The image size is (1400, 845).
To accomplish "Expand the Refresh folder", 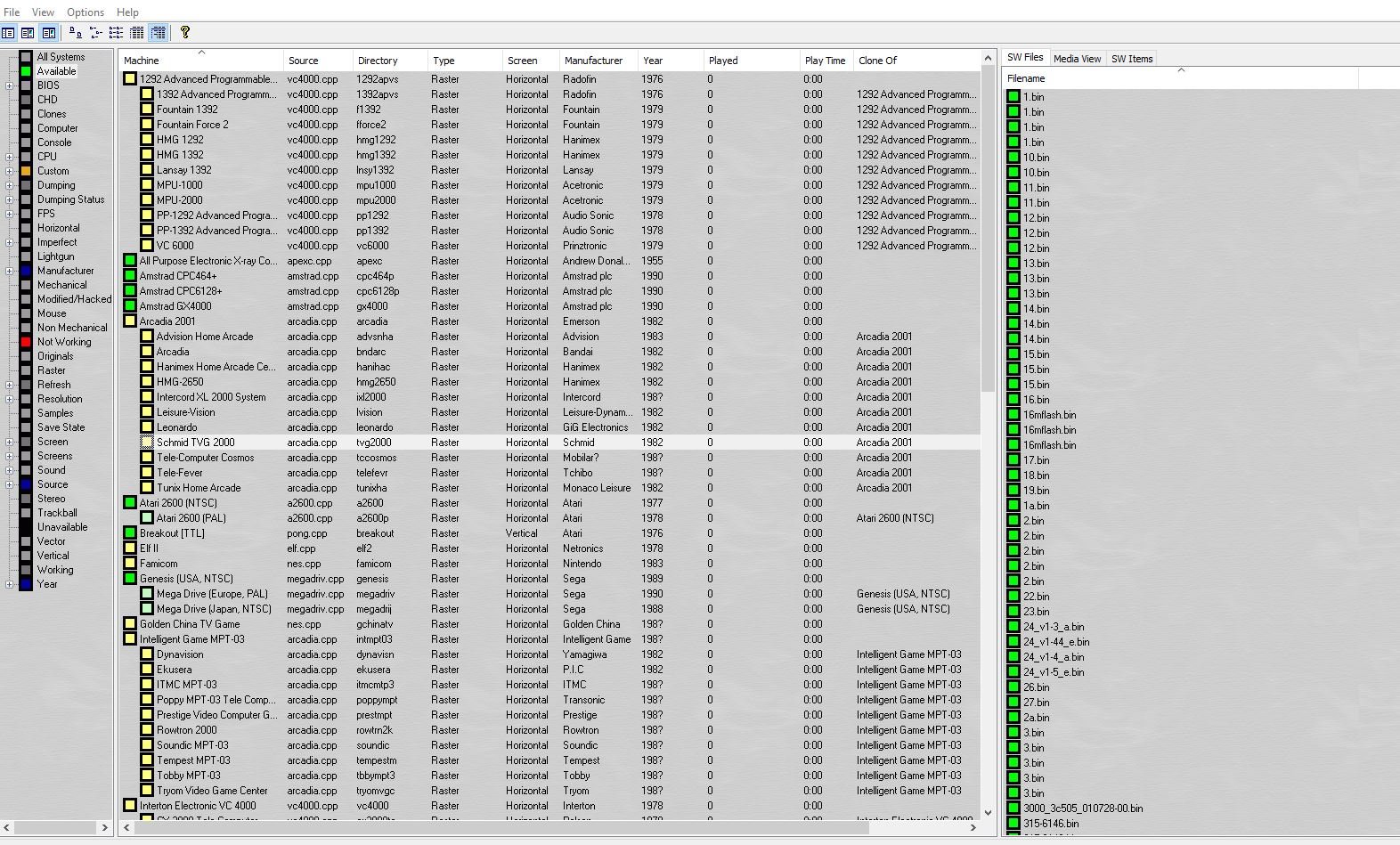I will coord(9,385).
